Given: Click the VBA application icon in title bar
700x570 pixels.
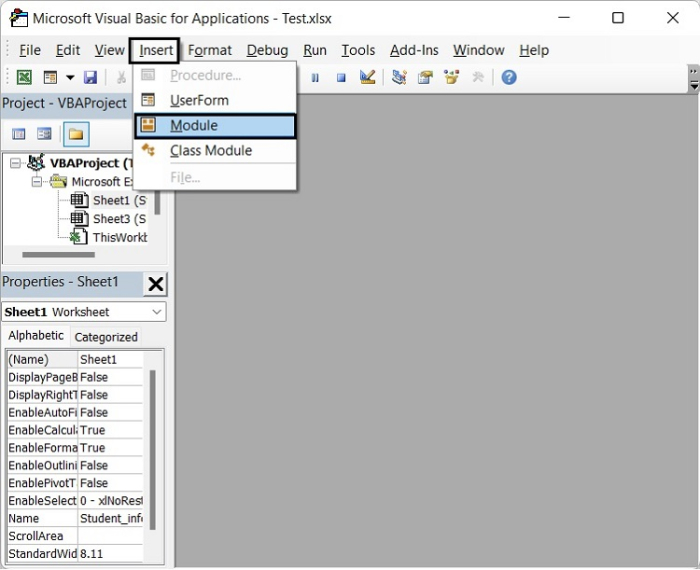Looking at the screenshot, I should [18, 18].
